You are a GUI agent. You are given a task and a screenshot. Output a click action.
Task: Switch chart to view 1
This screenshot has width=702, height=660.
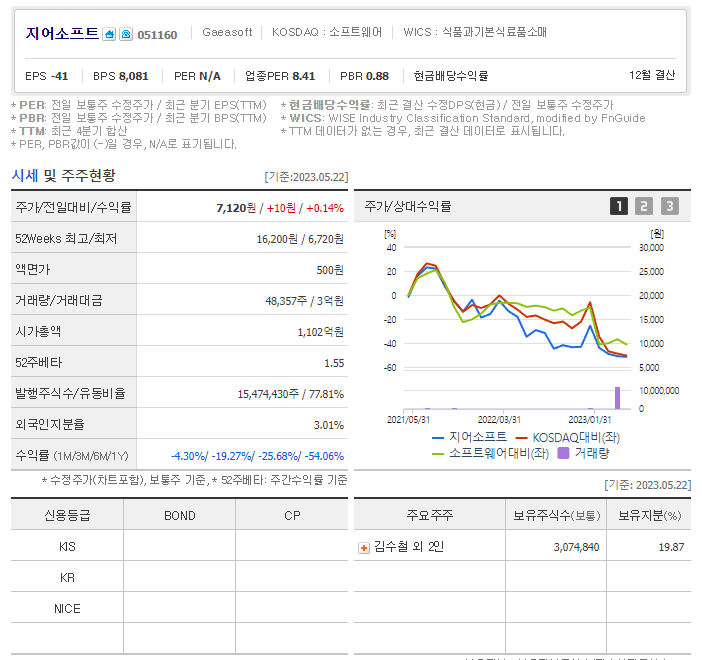click(x=619, y=206)
